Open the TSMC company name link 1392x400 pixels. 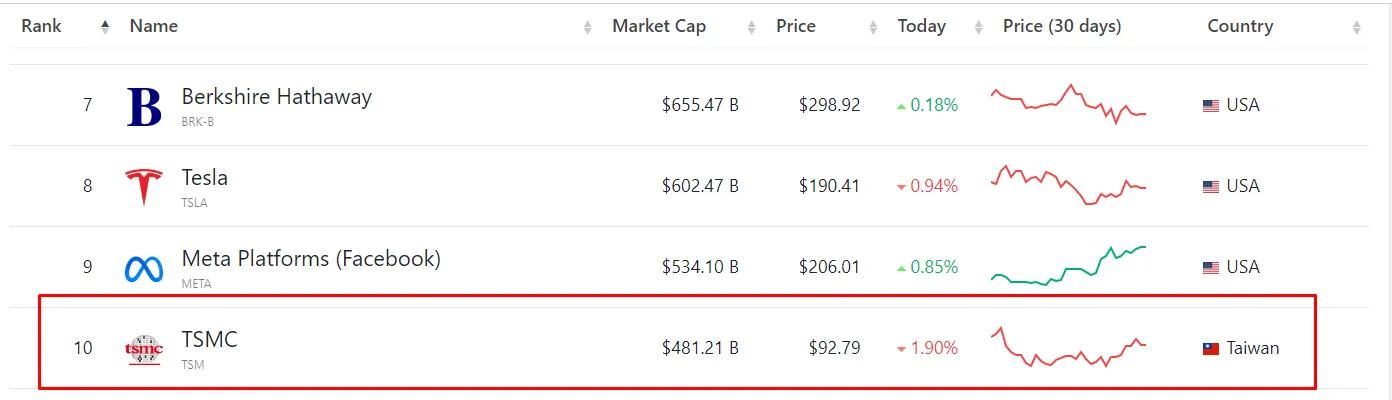click(209, 340)
